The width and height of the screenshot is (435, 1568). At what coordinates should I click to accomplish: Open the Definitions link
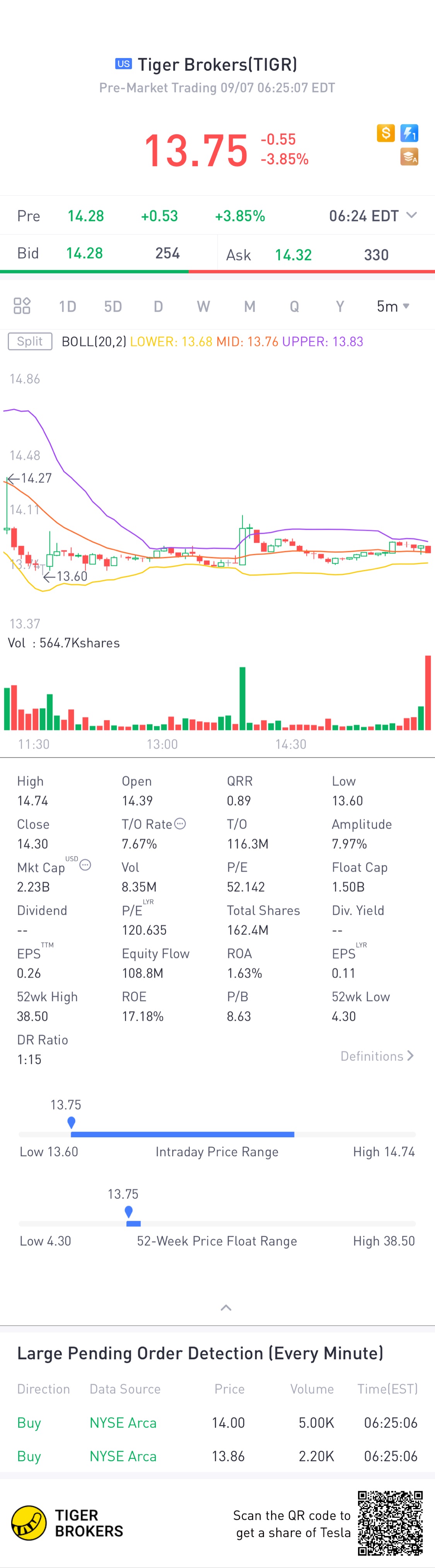[377, 1056]
